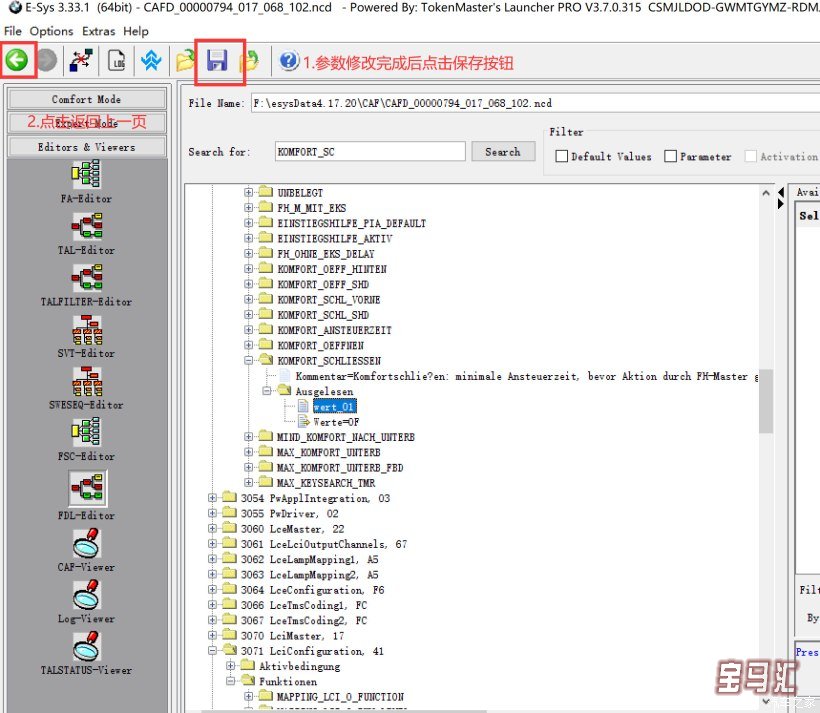Click the blue question mark help icon
The width and height of the screenshot is (820, 713).
(x=289, y=61)
